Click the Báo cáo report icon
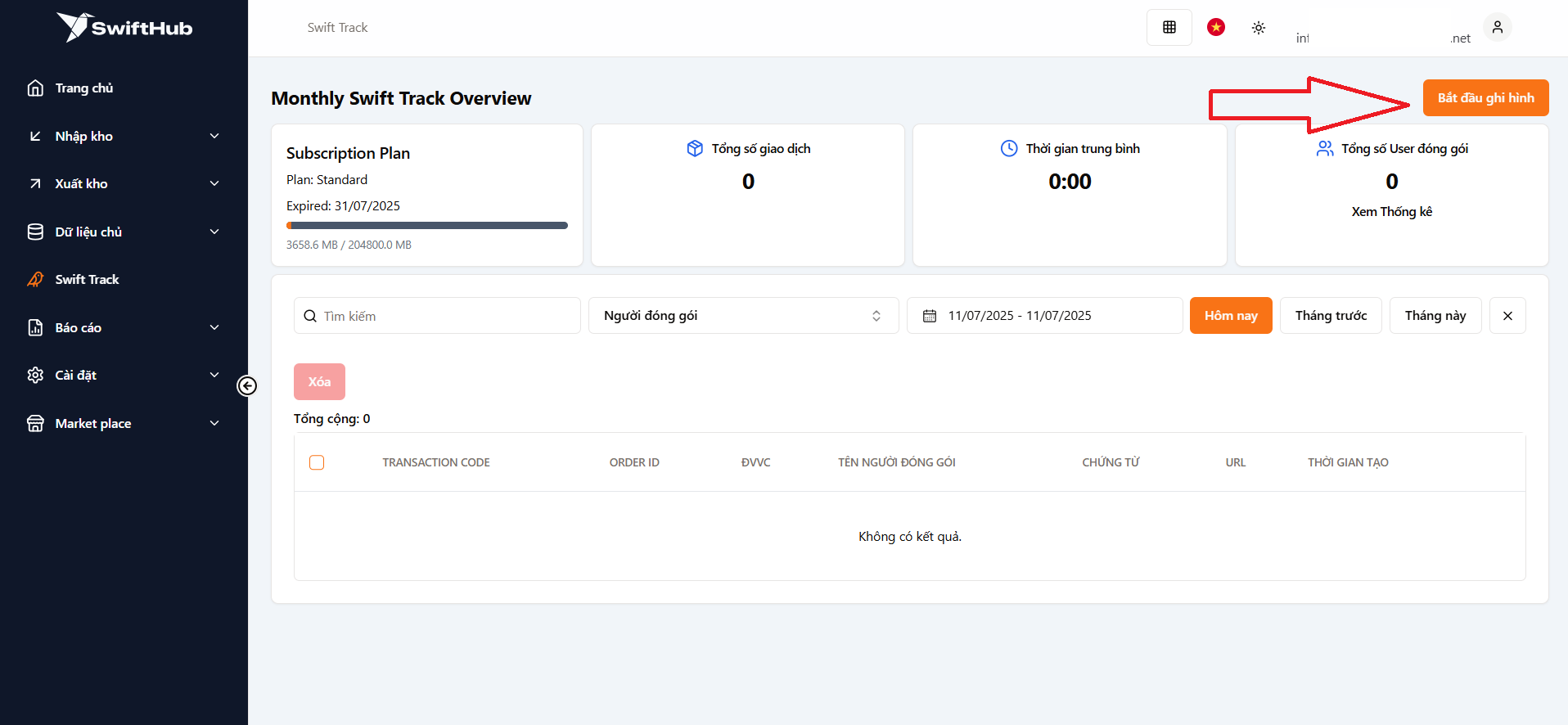The image size is (1568, 725). (x=35, y=327)
